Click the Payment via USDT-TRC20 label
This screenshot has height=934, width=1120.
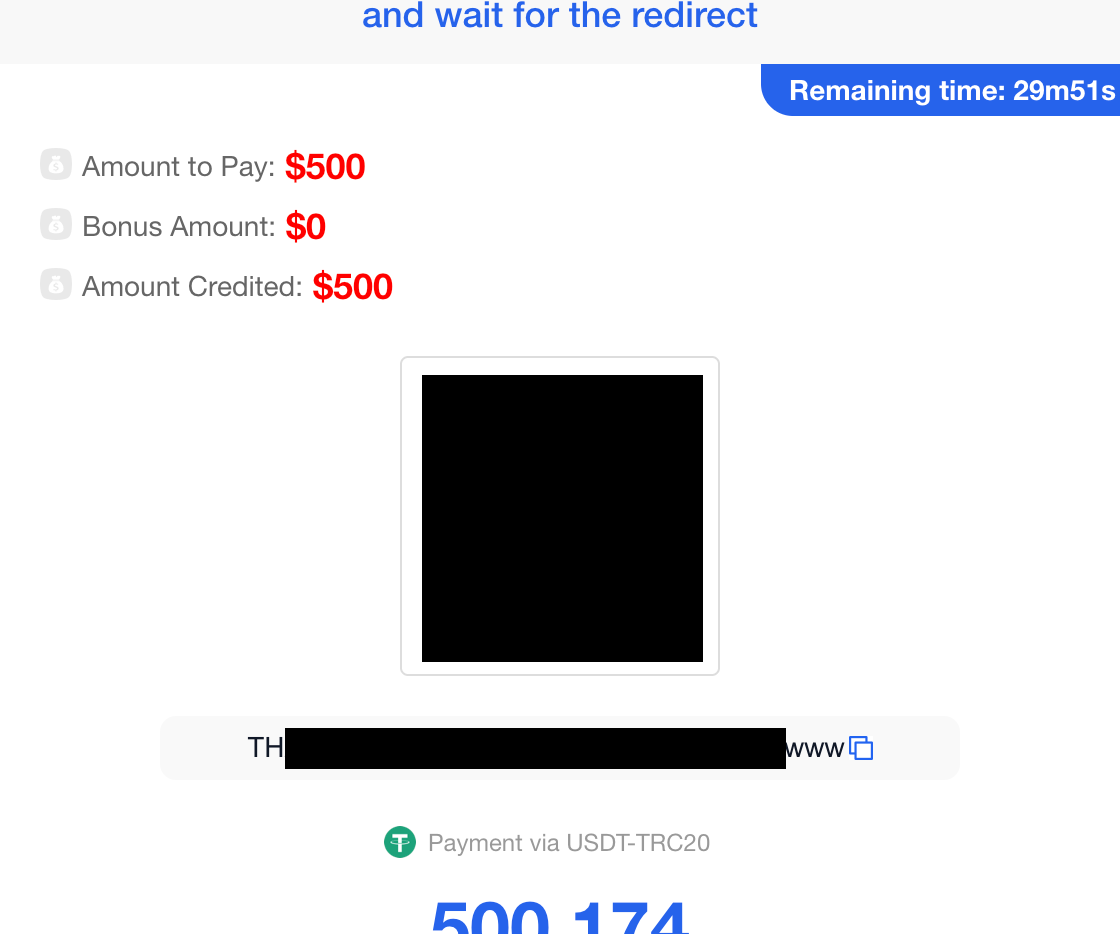[x=568, y=842]
